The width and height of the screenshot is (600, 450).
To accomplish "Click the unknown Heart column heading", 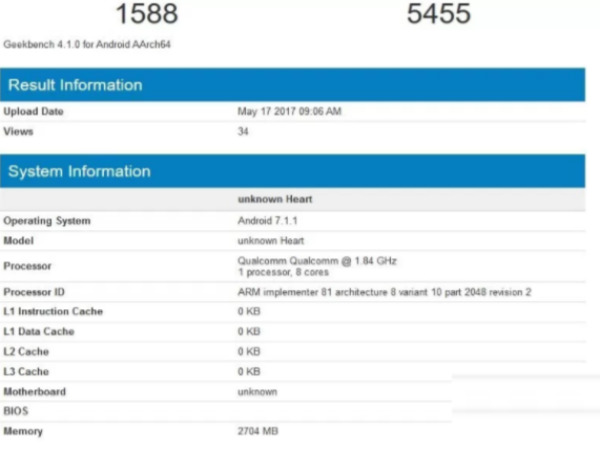I will coord(275,200).
